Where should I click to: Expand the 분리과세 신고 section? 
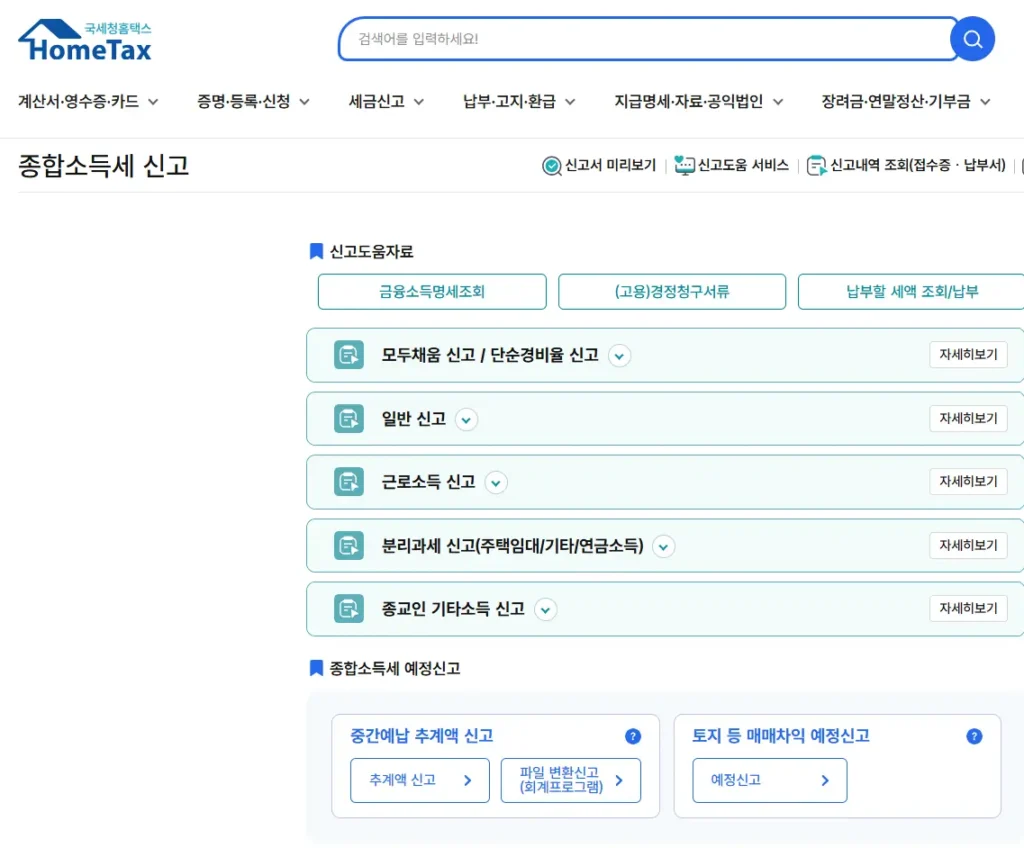click(663, 546)
